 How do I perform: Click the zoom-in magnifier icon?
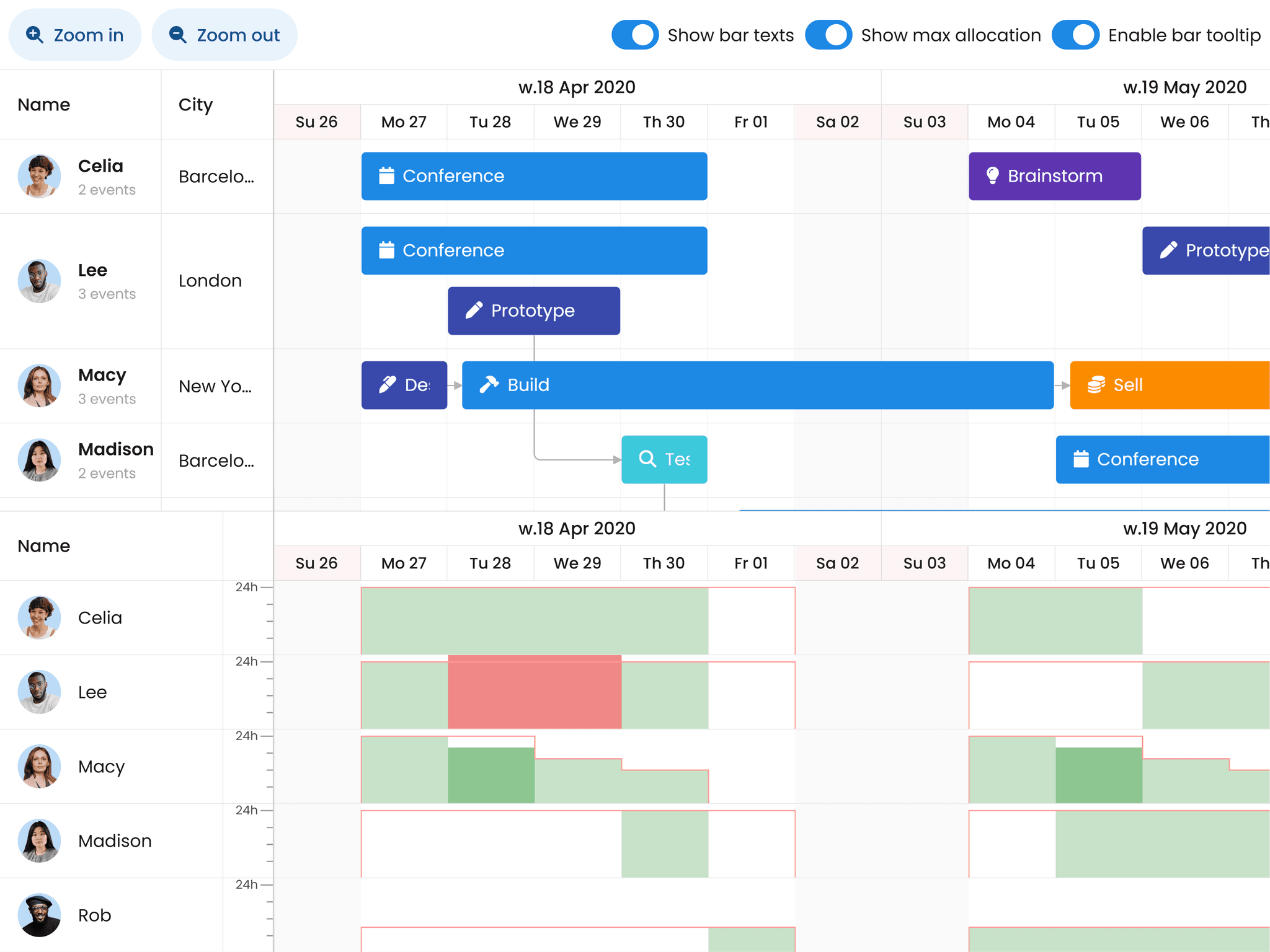tap(35, 35)
